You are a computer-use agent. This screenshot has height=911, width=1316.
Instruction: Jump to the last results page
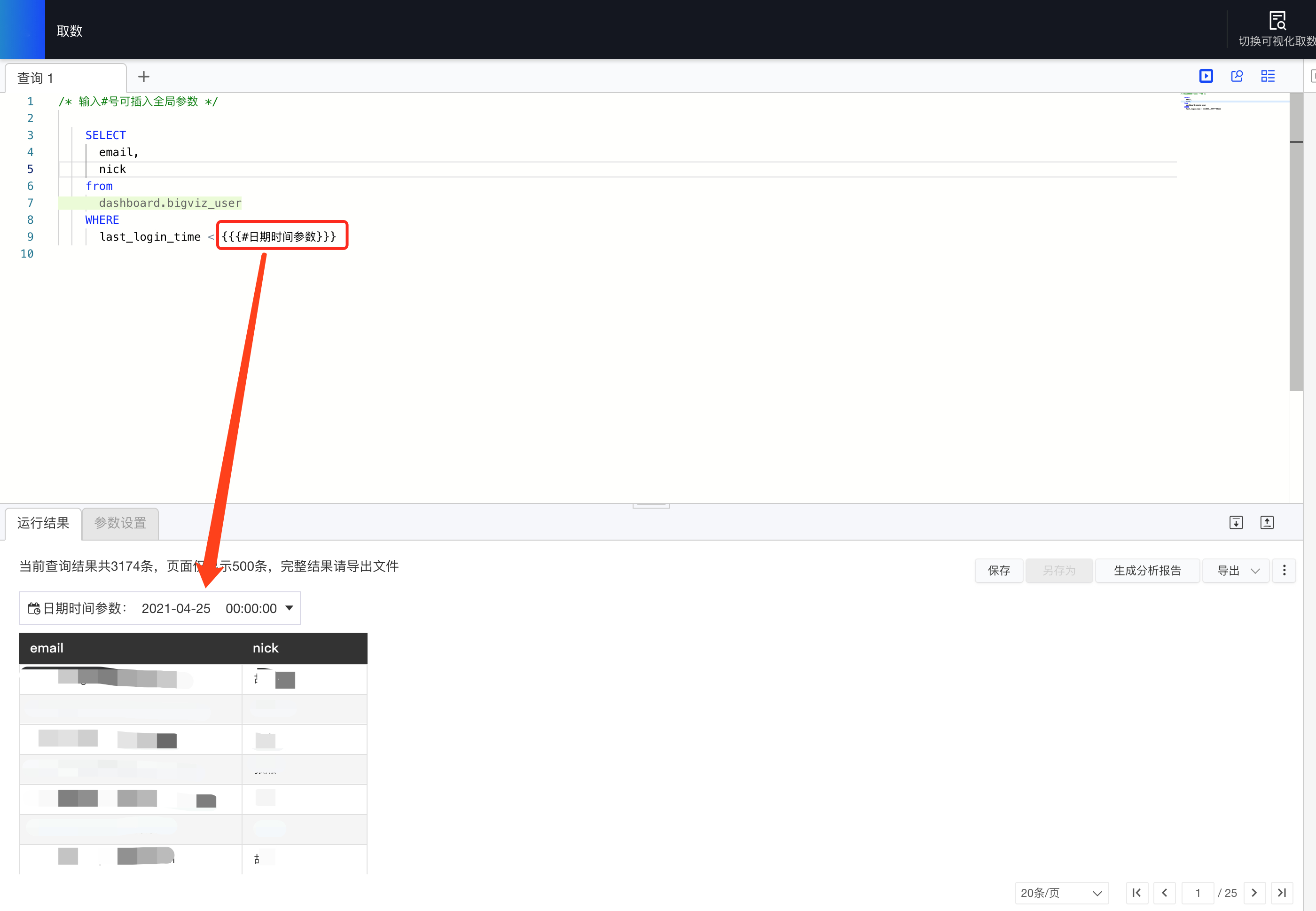pos(1282,893)
